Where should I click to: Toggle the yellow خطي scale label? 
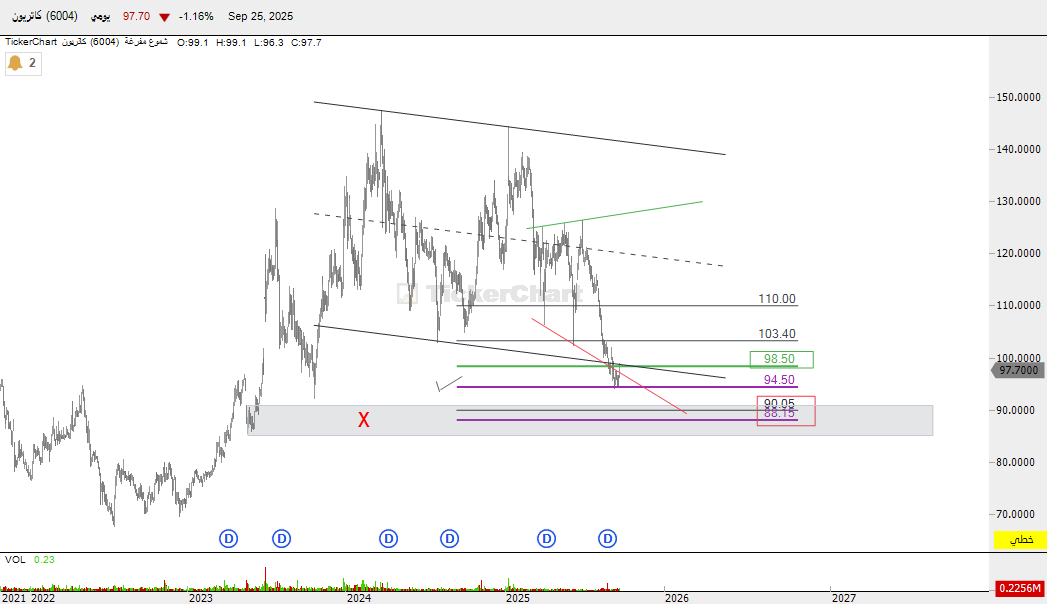1019,540
